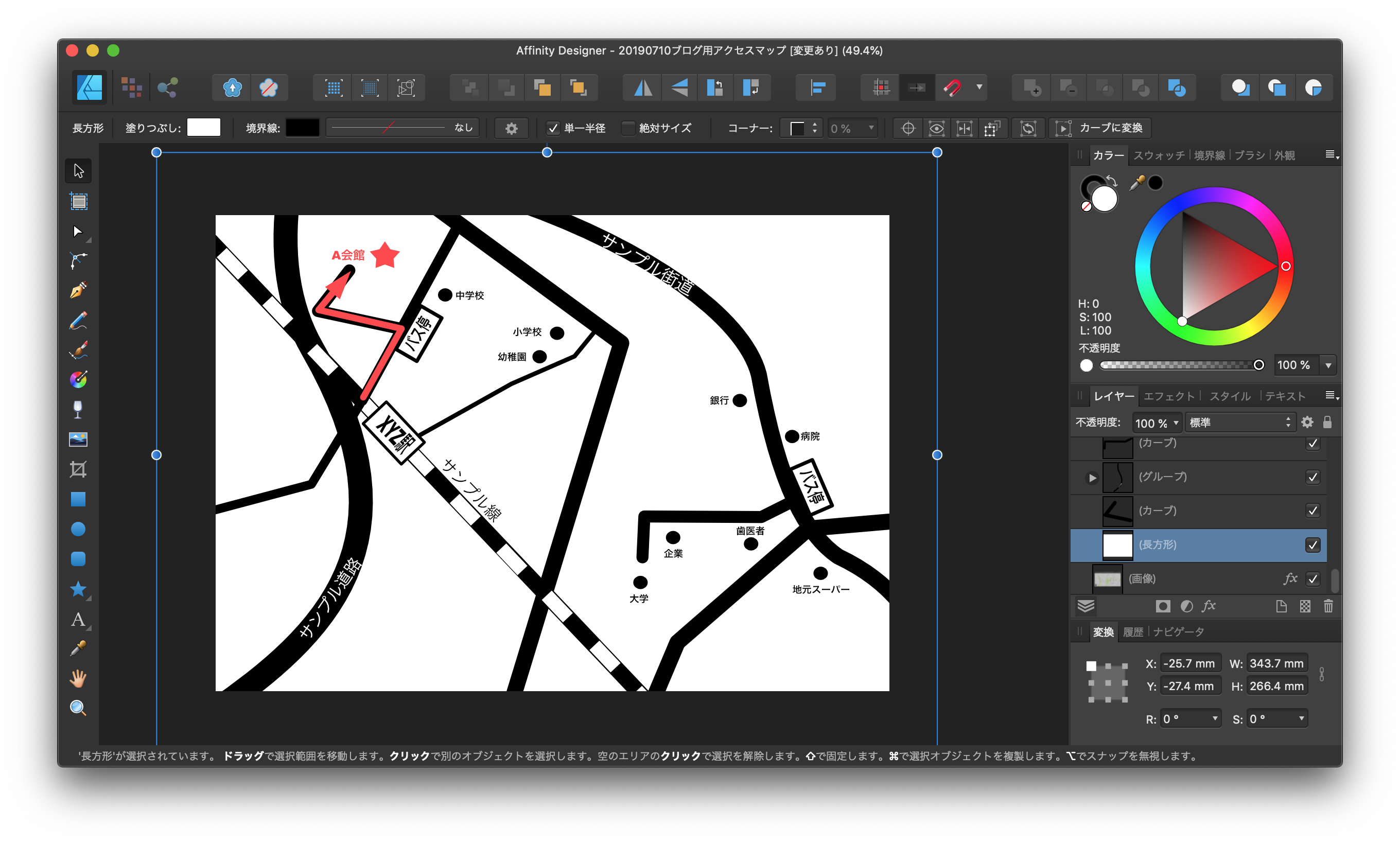Click the white 塗りつぶし fill swatch
Screen dimensions: 1400x843
point(203,128)
